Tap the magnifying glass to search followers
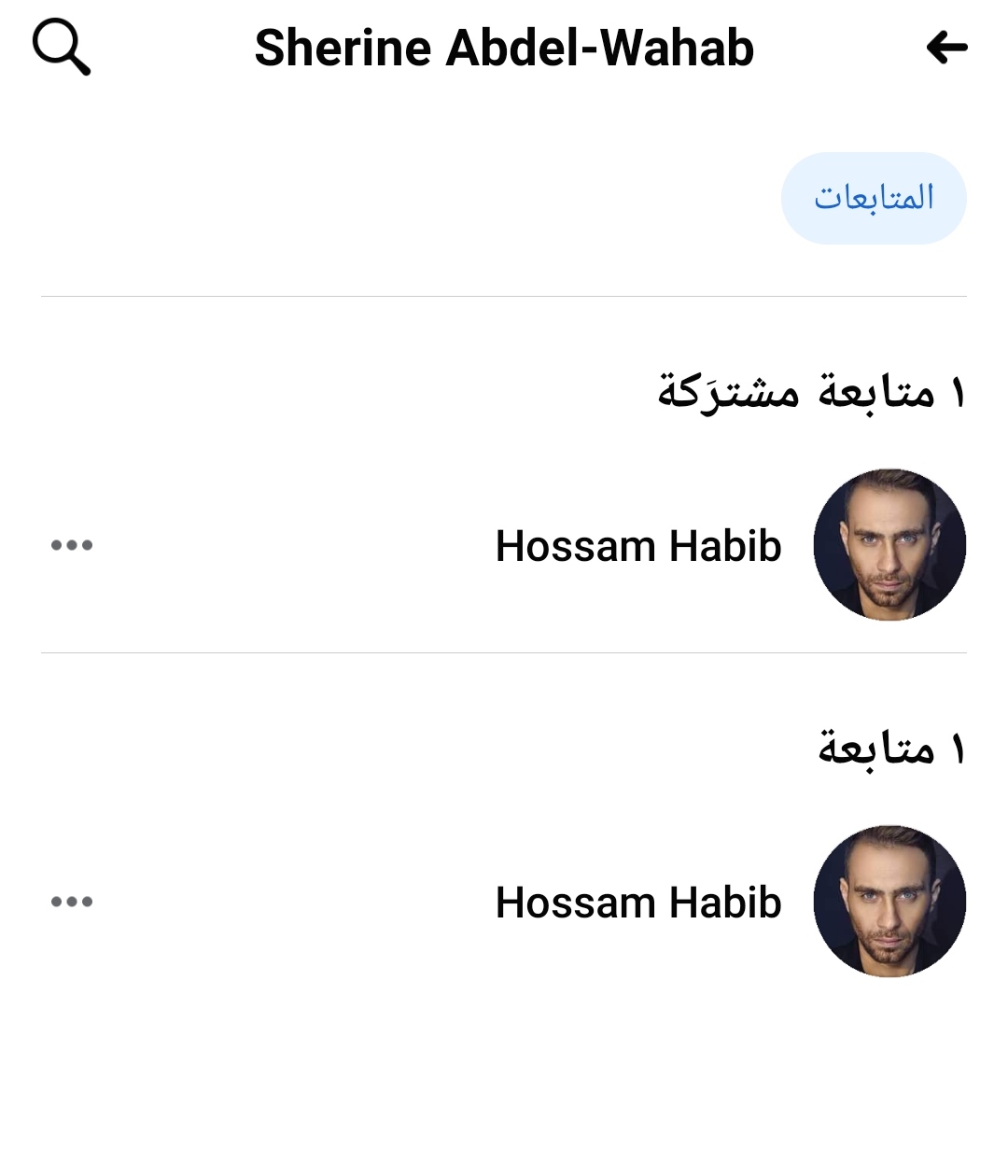 pos(61,47)
